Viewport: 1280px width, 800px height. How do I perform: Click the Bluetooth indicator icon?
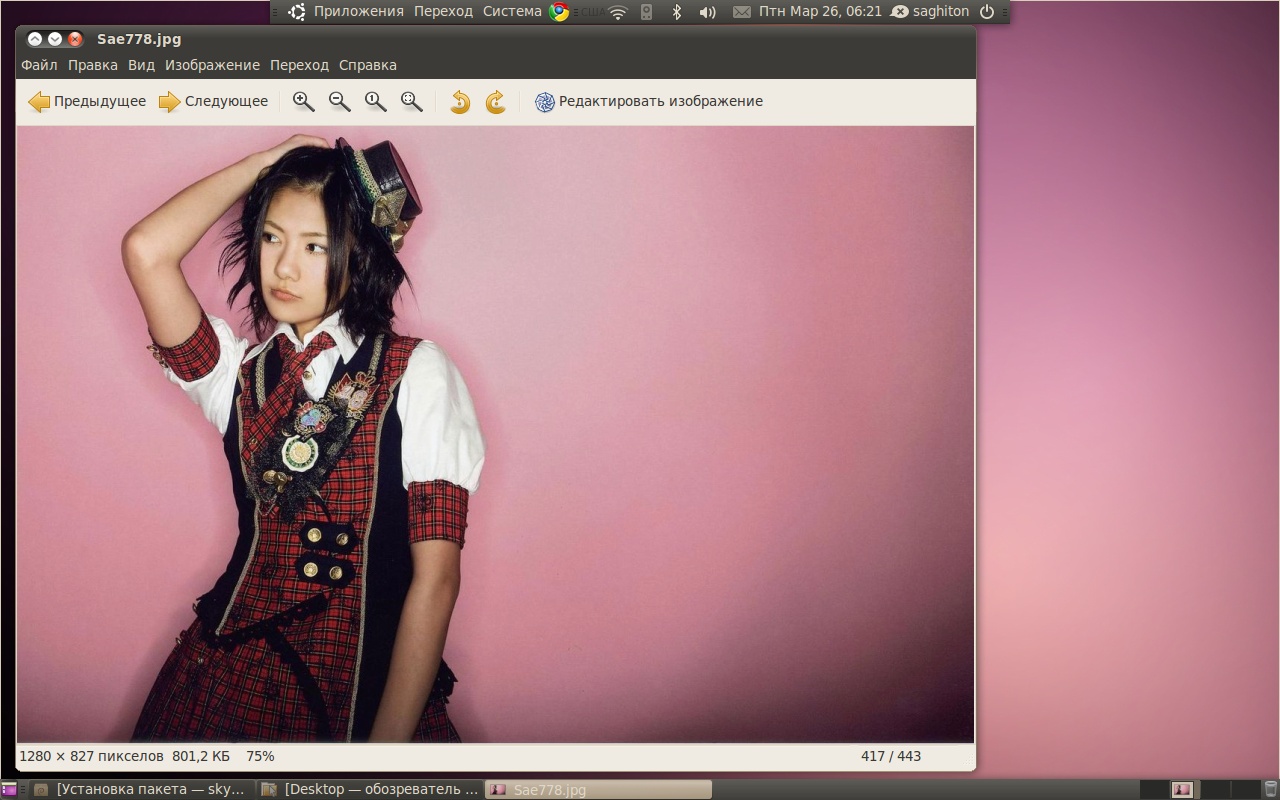(676, 12)
